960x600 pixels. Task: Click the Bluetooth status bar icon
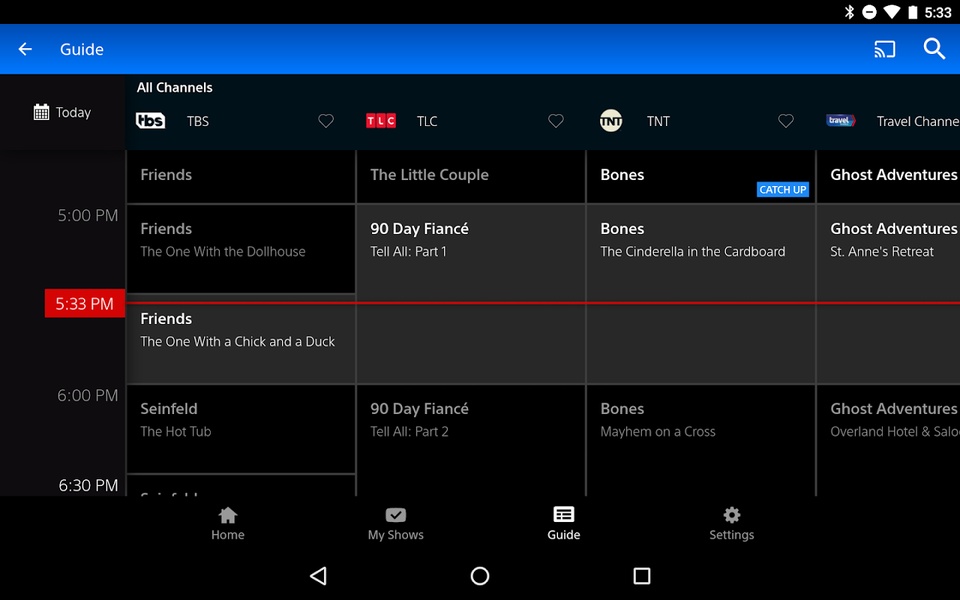tap(849, 12)
